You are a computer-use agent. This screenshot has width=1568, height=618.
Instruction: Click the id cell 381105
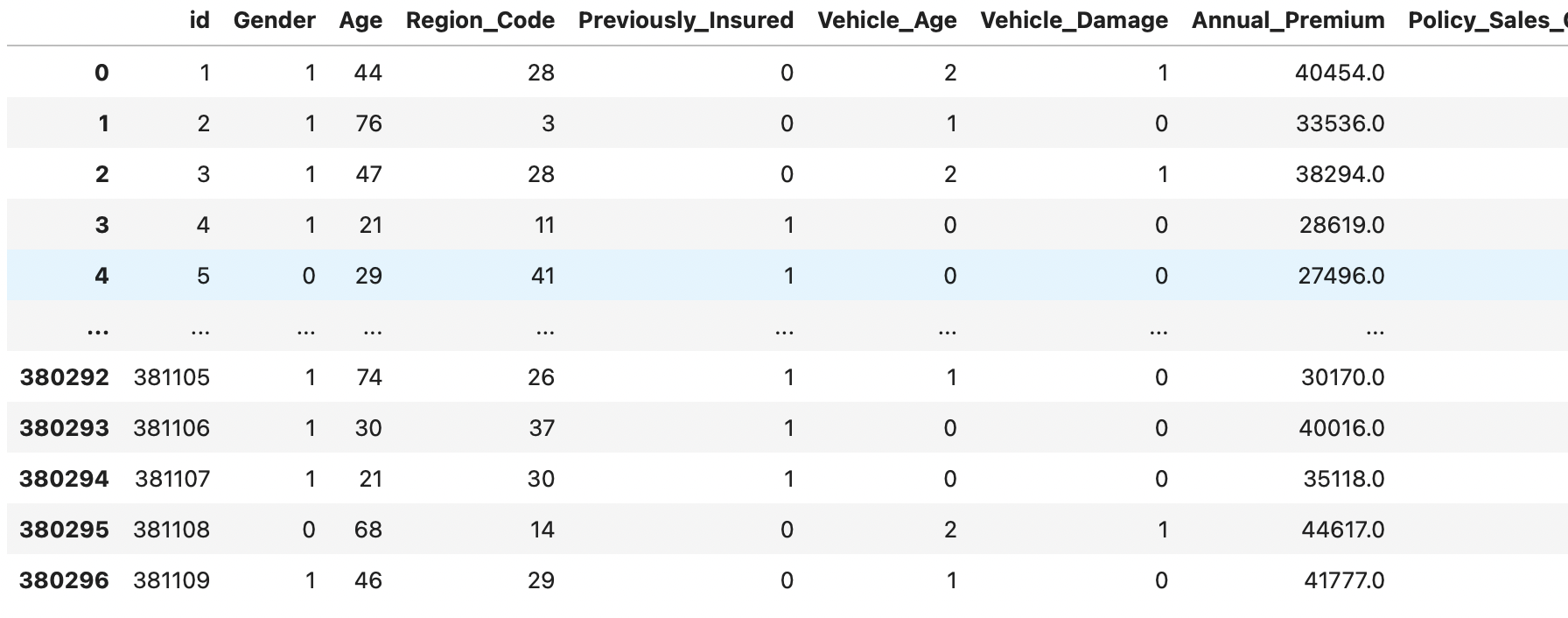tap(171, 377)
